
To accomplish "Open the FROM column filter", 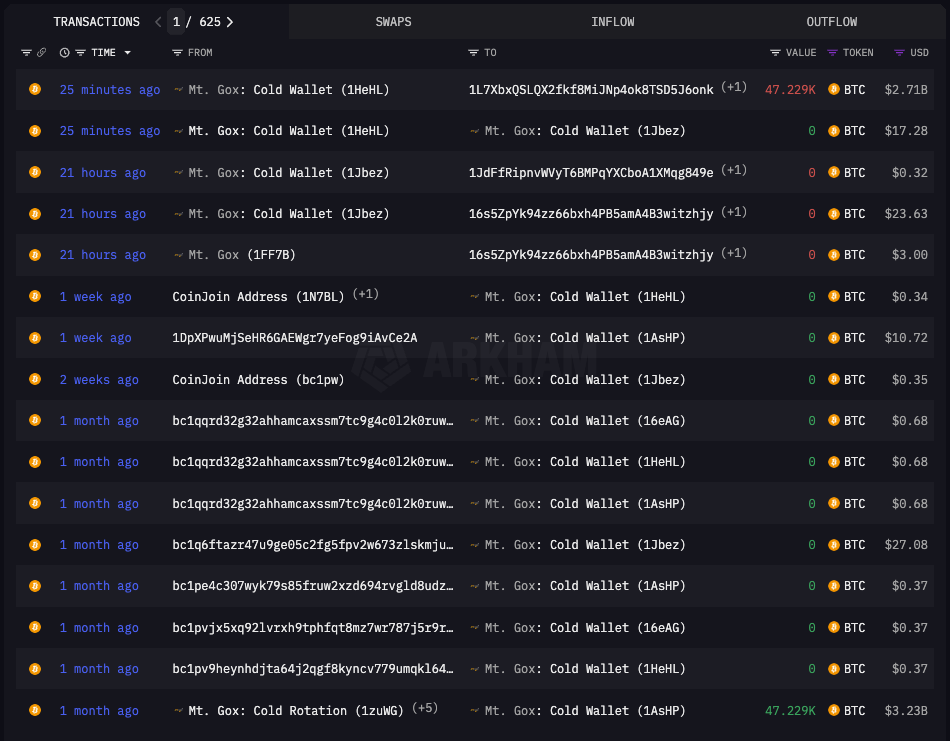I will pyautogui.click(x=178, y=53).
